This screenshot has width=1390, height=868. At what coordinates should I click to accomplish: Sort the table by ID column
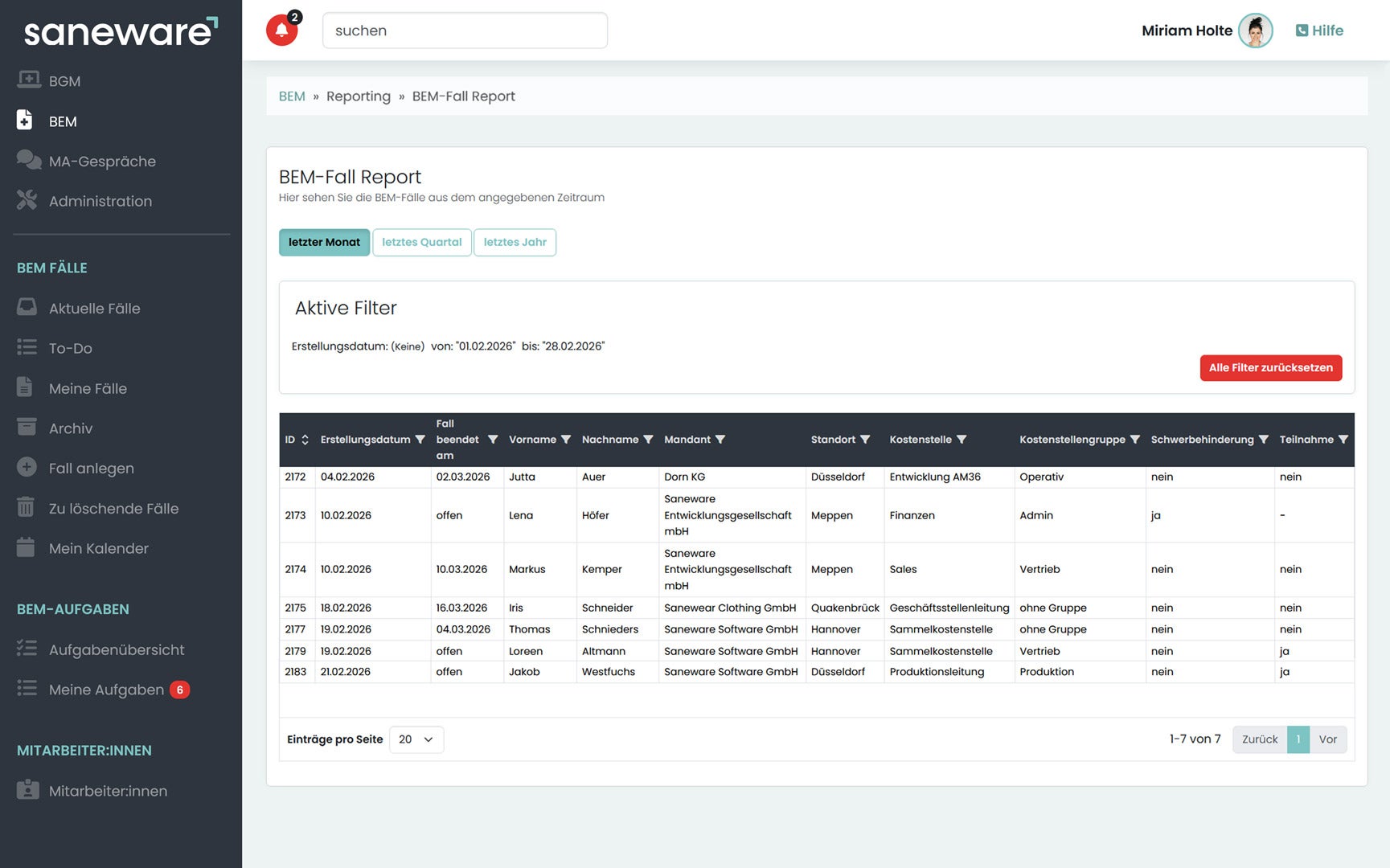point(305,440)
